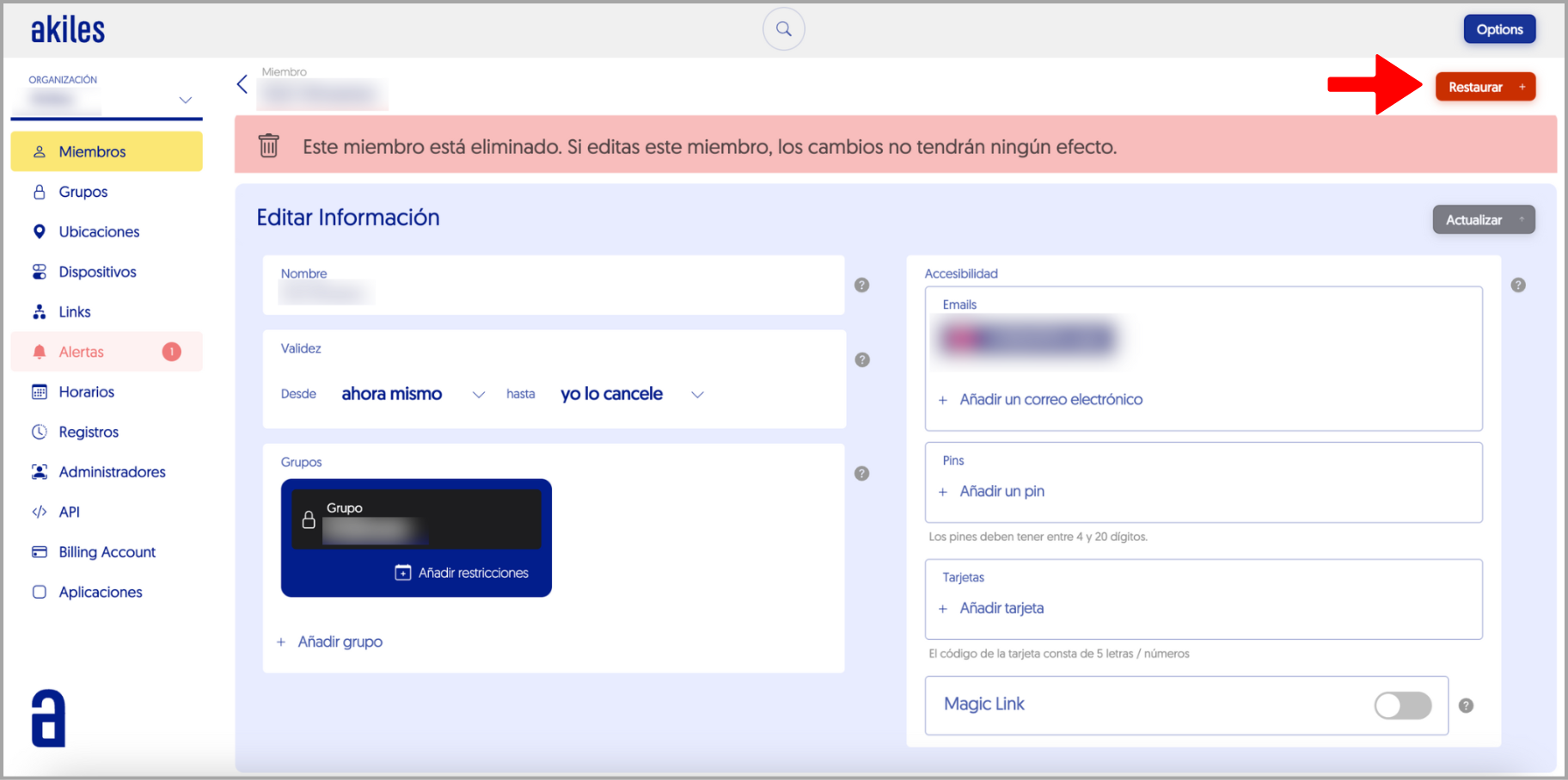
Task: Click the trash icon in the deleted banner
Action: click(269, 146)
